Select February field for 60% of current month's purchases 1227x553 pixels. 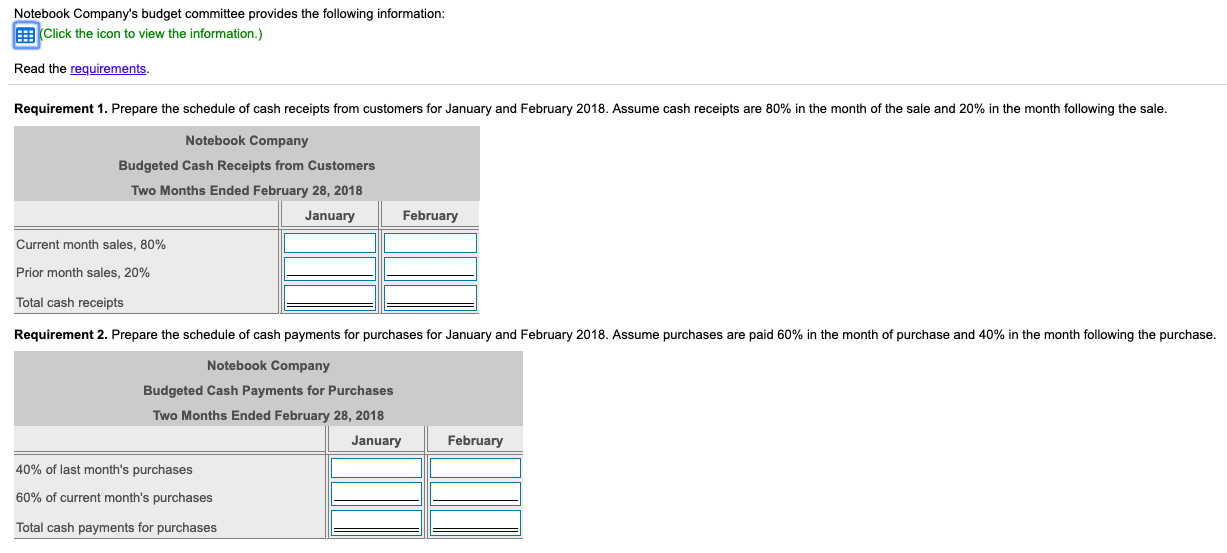[475, 494]
